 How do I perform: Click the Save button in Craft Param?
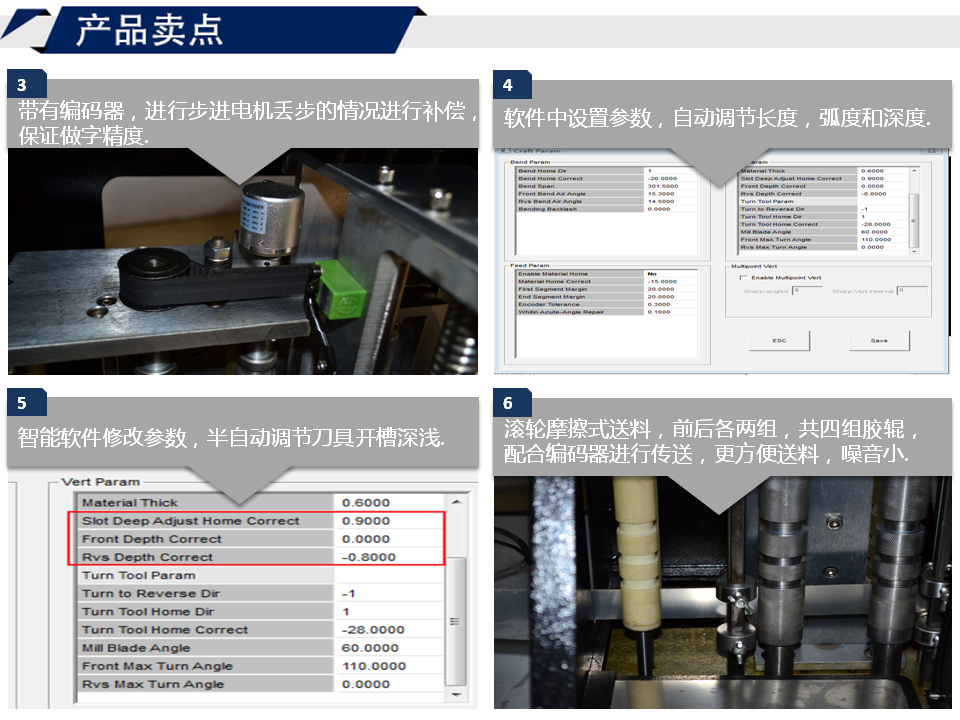(878, 340)
